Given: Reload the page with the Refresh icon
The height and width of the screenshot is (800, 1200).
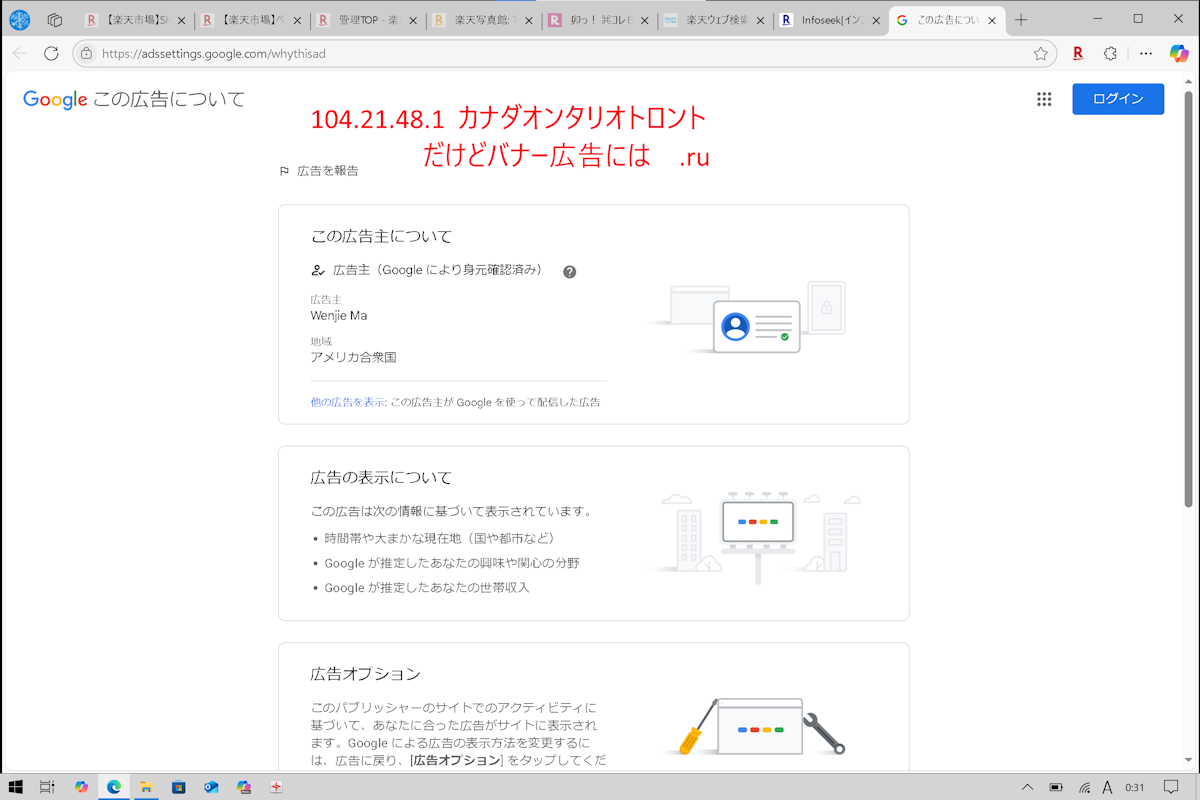Looking at the screenshot, I should [52, 53].
